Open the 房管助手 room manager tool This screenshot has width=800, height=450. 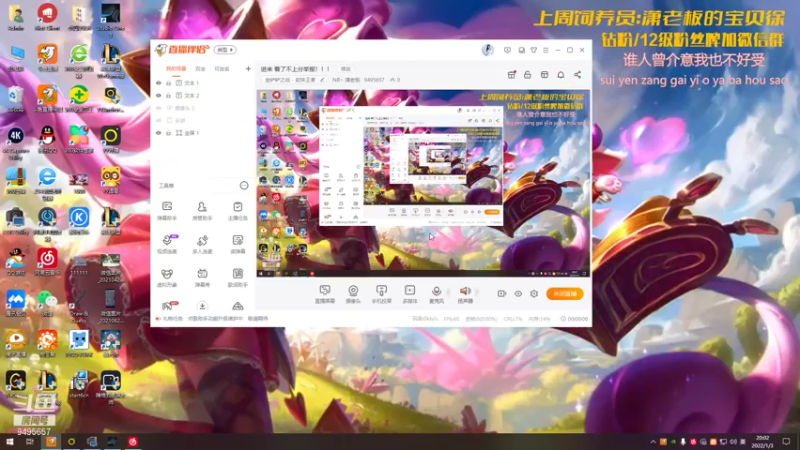point(202,211)
